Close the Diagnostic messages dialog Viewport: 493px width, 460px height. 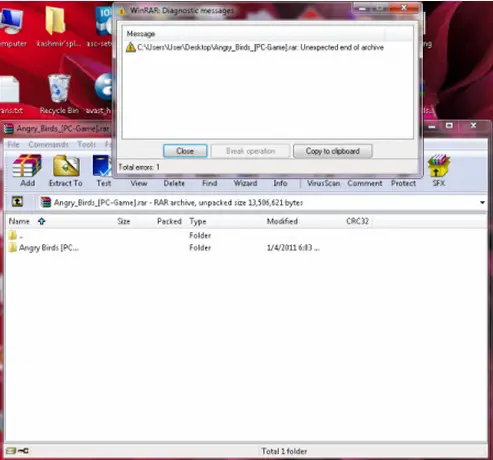185,151
